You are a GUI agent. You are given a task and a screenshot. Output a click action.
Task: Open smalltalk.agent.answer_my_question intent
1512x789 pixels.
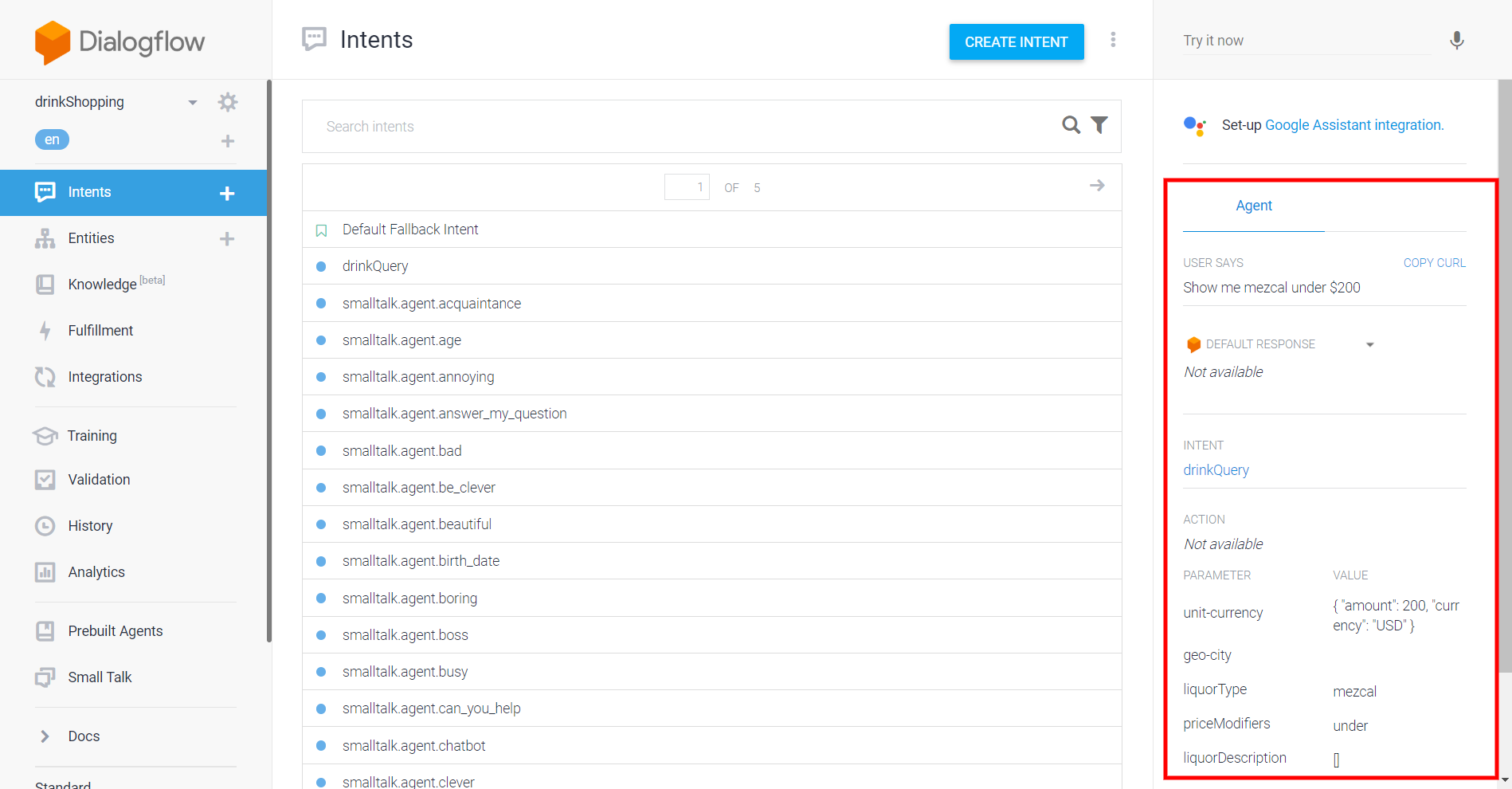pos(712,414)
